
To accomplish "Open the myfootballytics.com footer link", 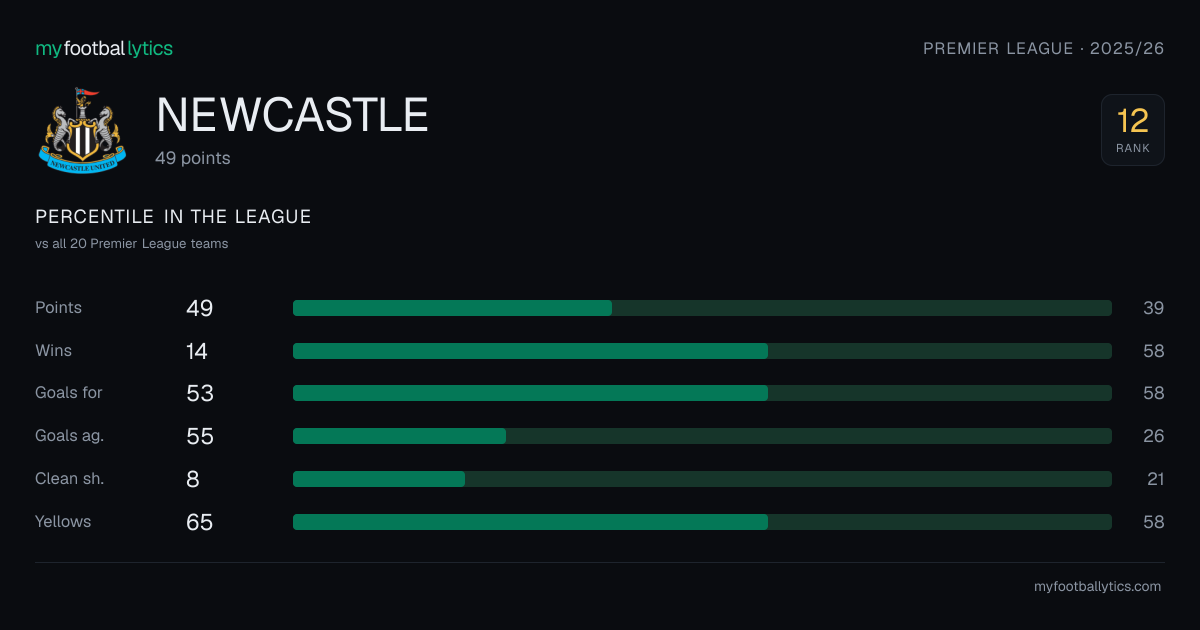I will (1097, 587).
